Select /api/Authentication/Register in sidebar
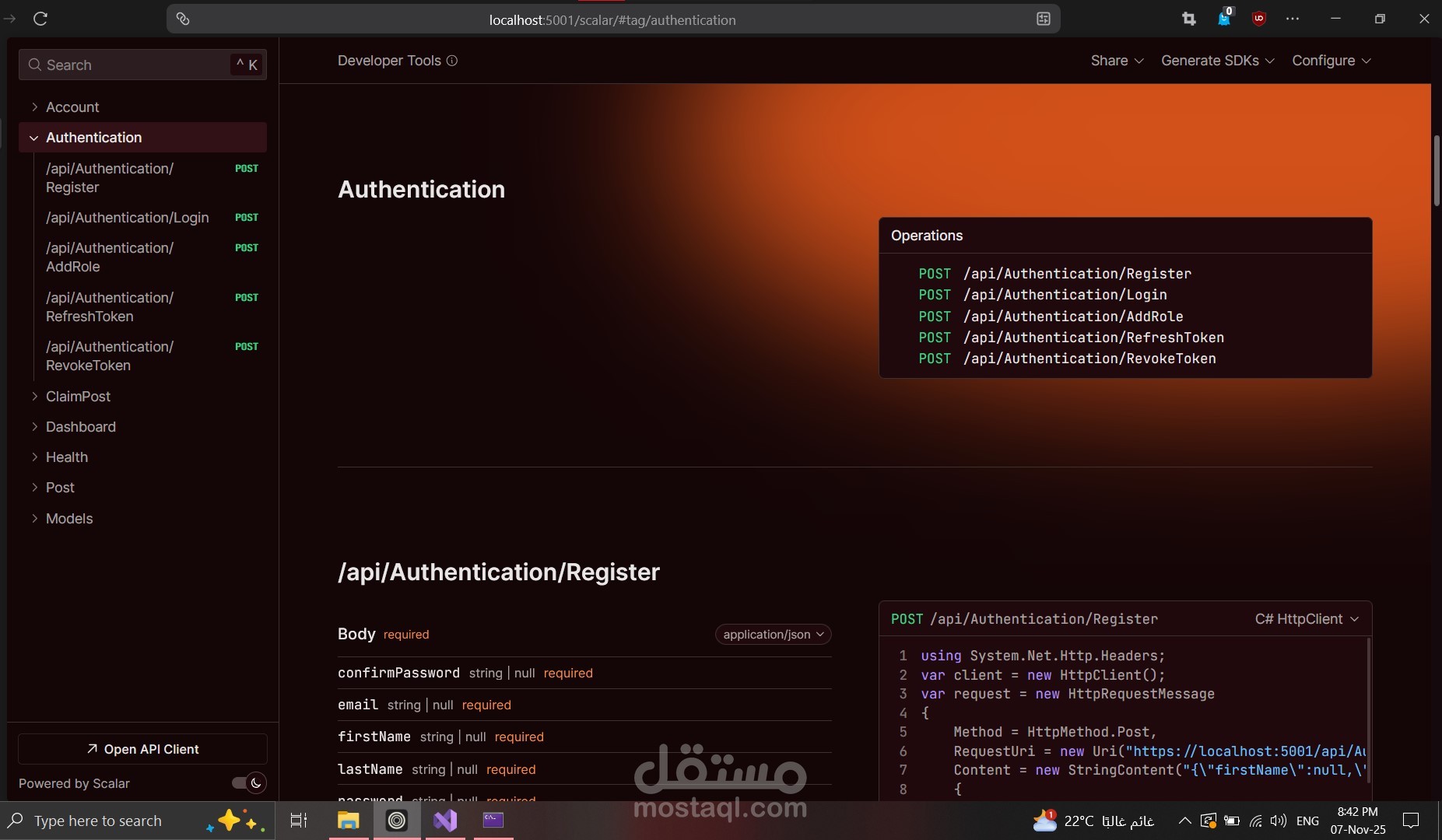 [x=151, y=178]
